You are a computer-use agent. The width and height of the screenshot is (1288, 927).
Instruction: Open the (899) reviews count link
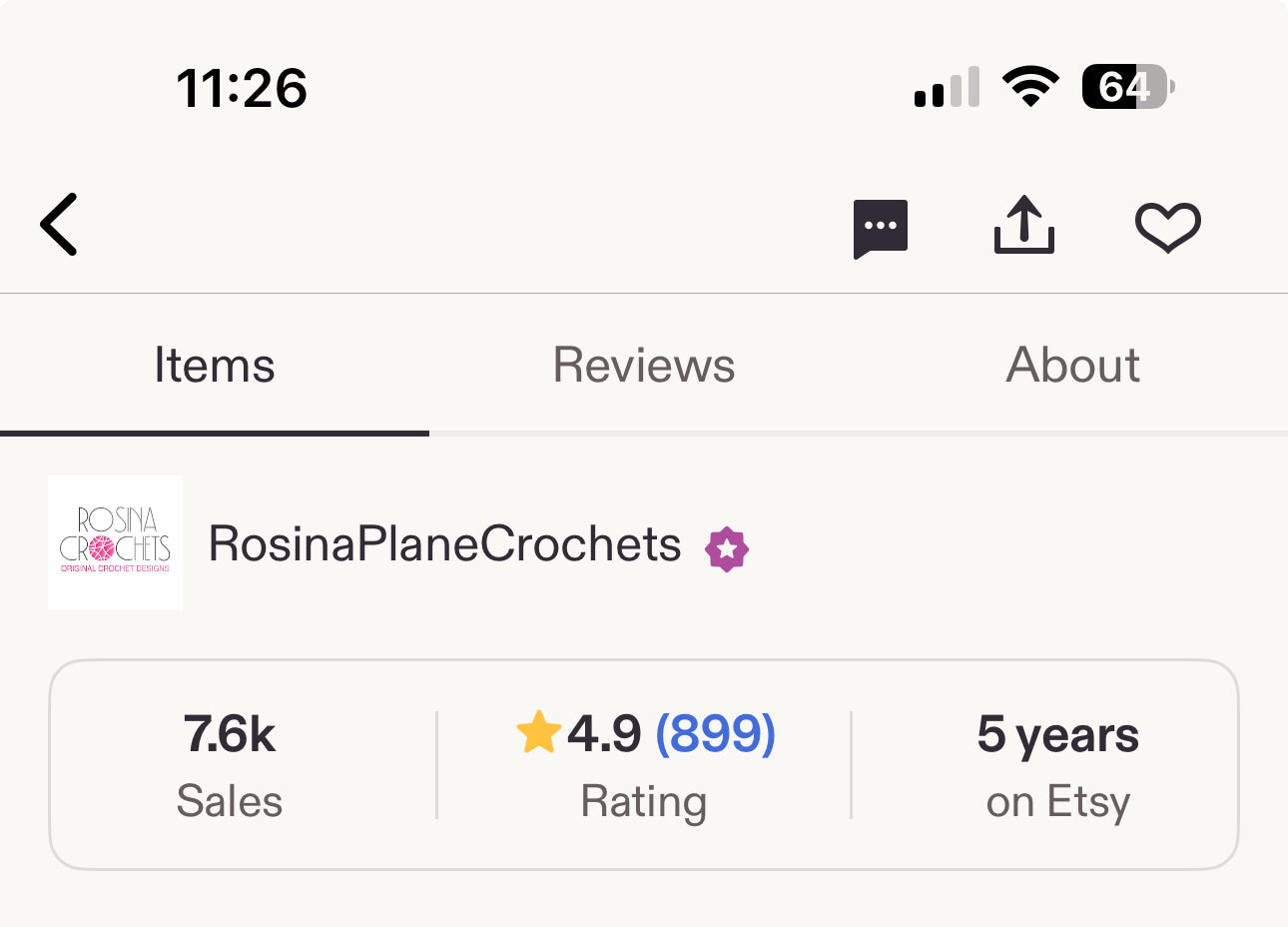(x=715, y=735)
